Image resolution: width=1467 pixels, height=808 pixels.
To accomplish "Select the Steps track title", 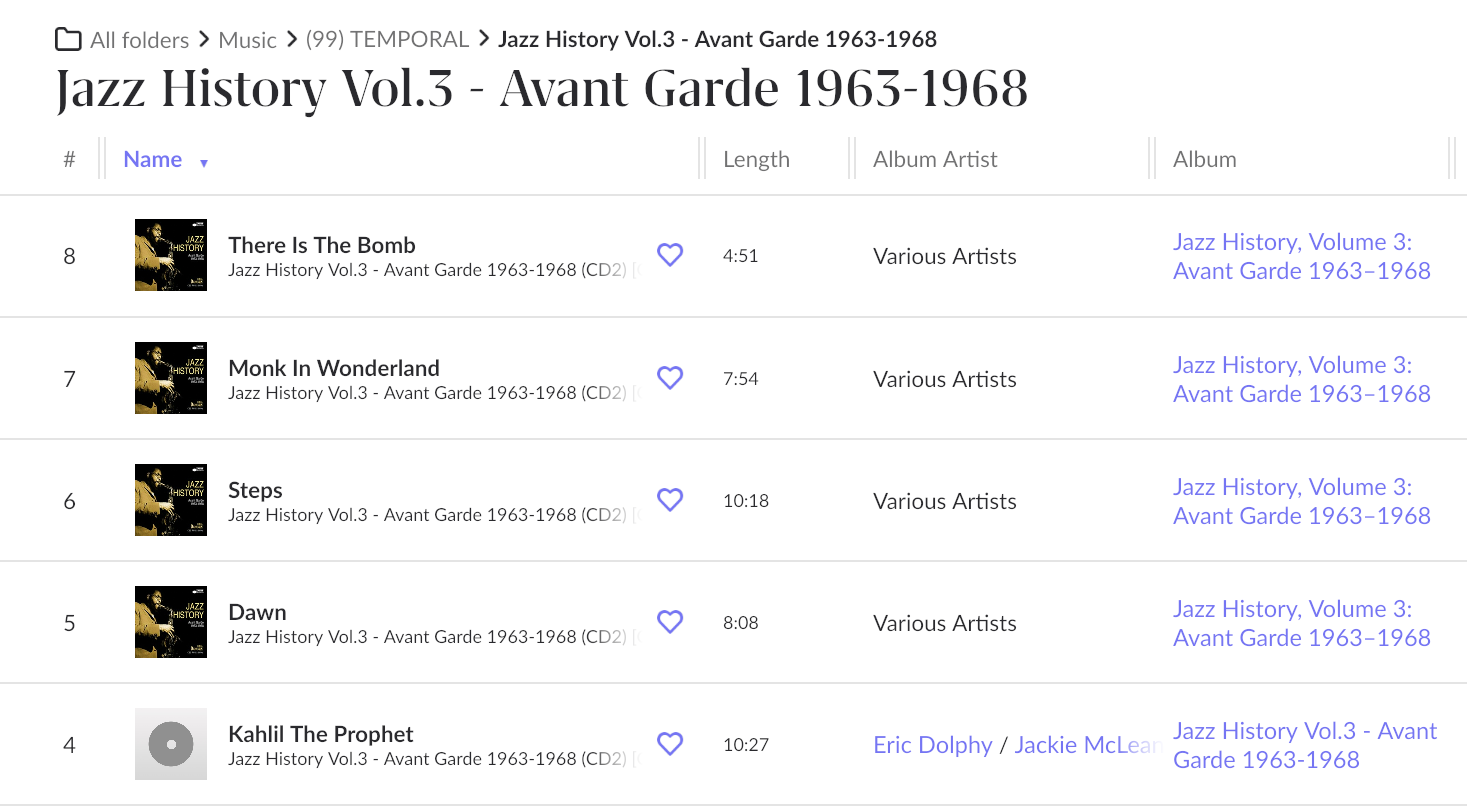I will click(x=255, y=490).
